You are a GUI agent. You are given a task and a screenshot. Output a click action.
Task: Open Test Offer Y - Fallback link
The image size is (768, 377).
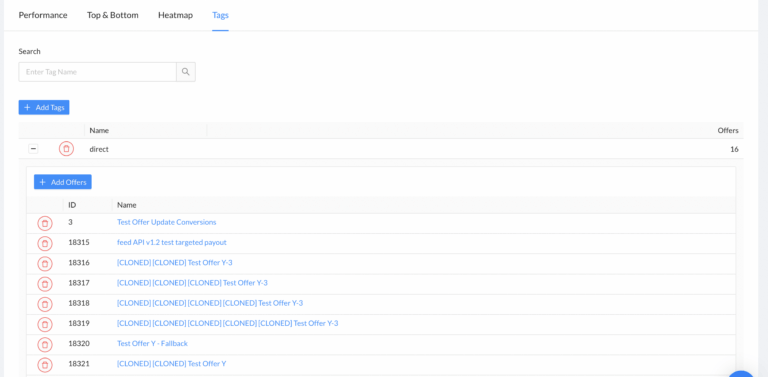pos(152,343)
